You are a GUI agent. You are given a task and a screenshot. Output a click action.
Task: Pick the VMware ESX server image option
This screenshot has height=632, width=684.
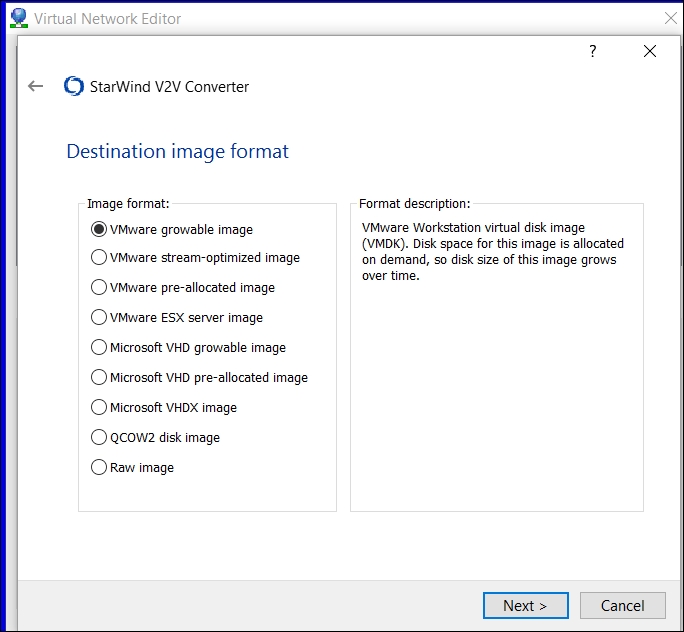click(99, 318)
